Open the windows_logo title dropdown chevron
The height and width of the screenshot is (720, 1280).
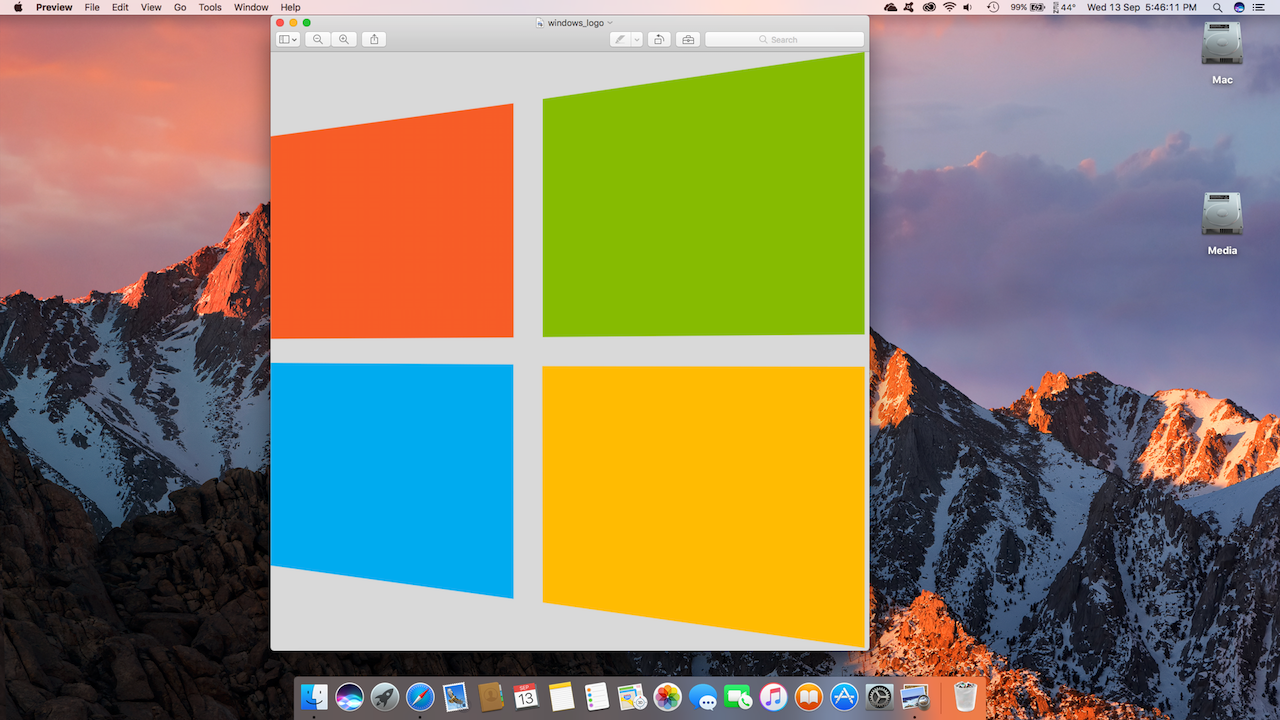point(610,23)
